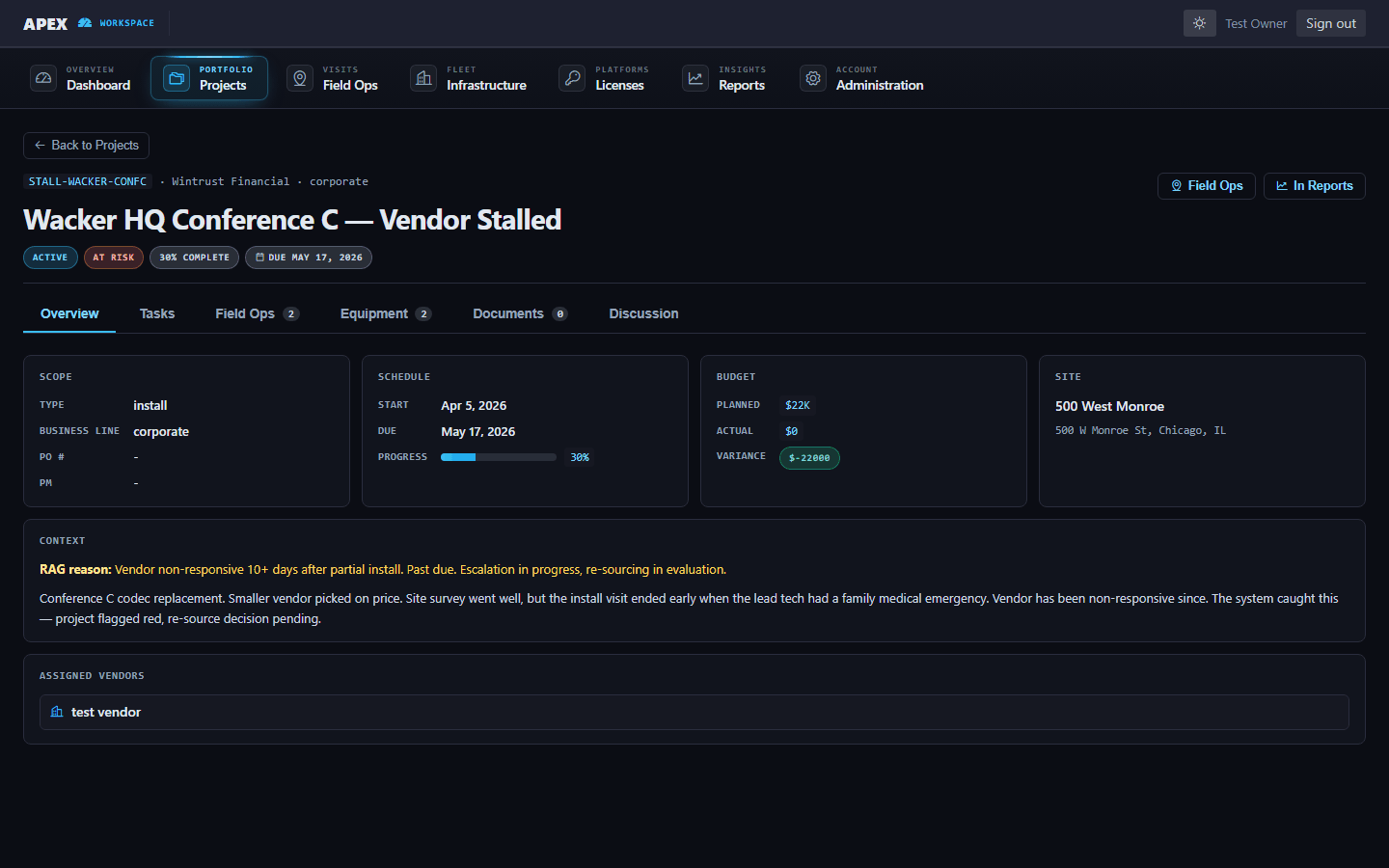This screenshot has height=868, width=1389.
Task: Click the Equipment tab count badge 2
Action: click(x=423, y=314)
